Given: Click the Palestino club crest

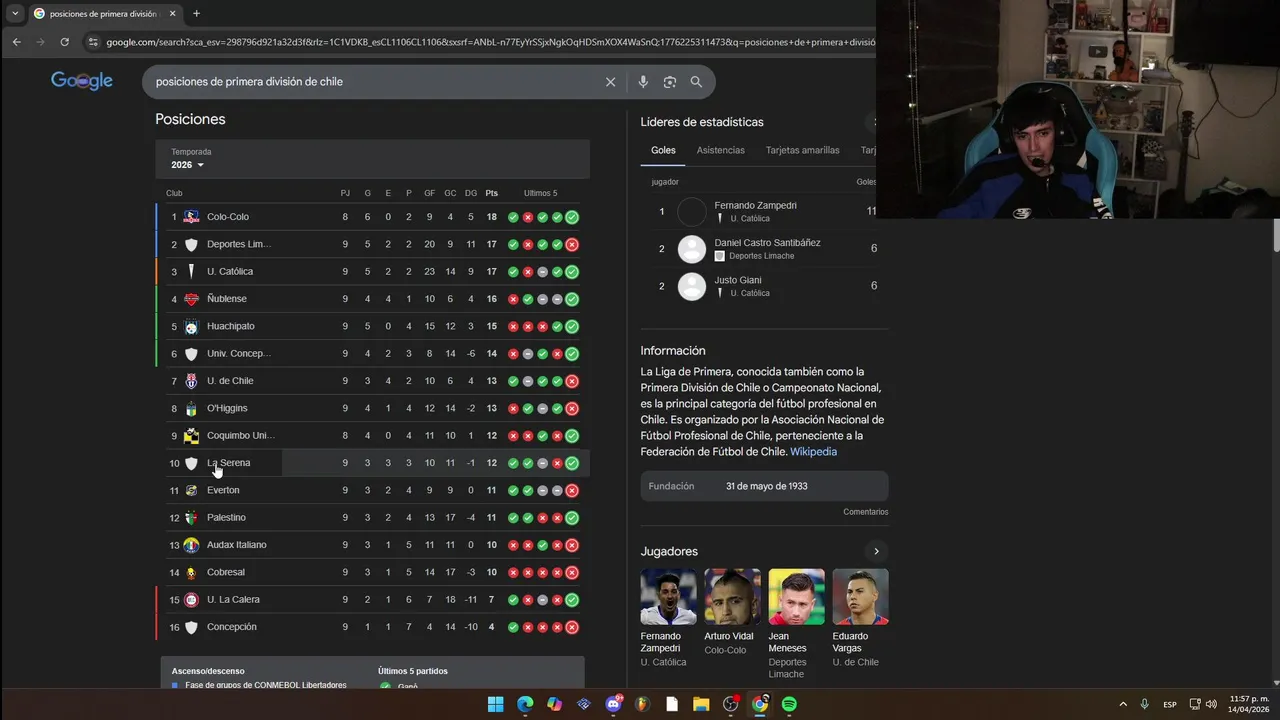Looking at the screenshot, I should tap(191, 518).
